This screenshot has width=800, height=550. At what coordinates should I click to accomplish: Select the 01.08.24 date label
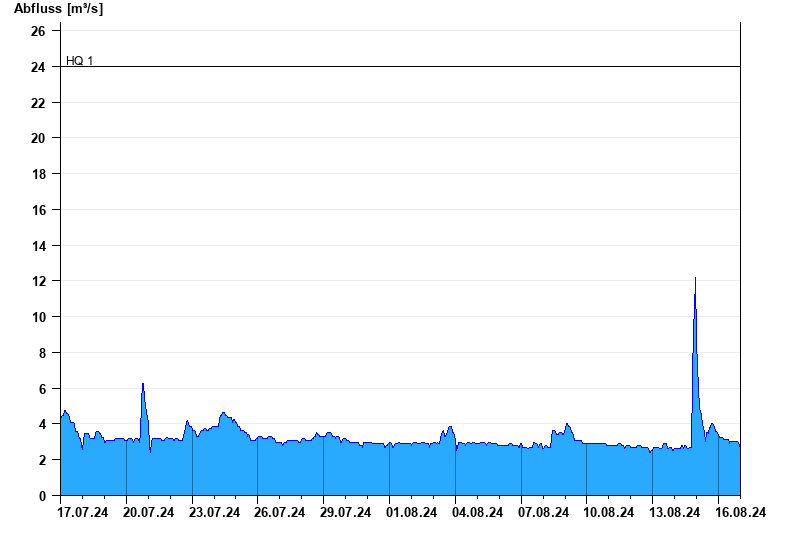point(412,513)
